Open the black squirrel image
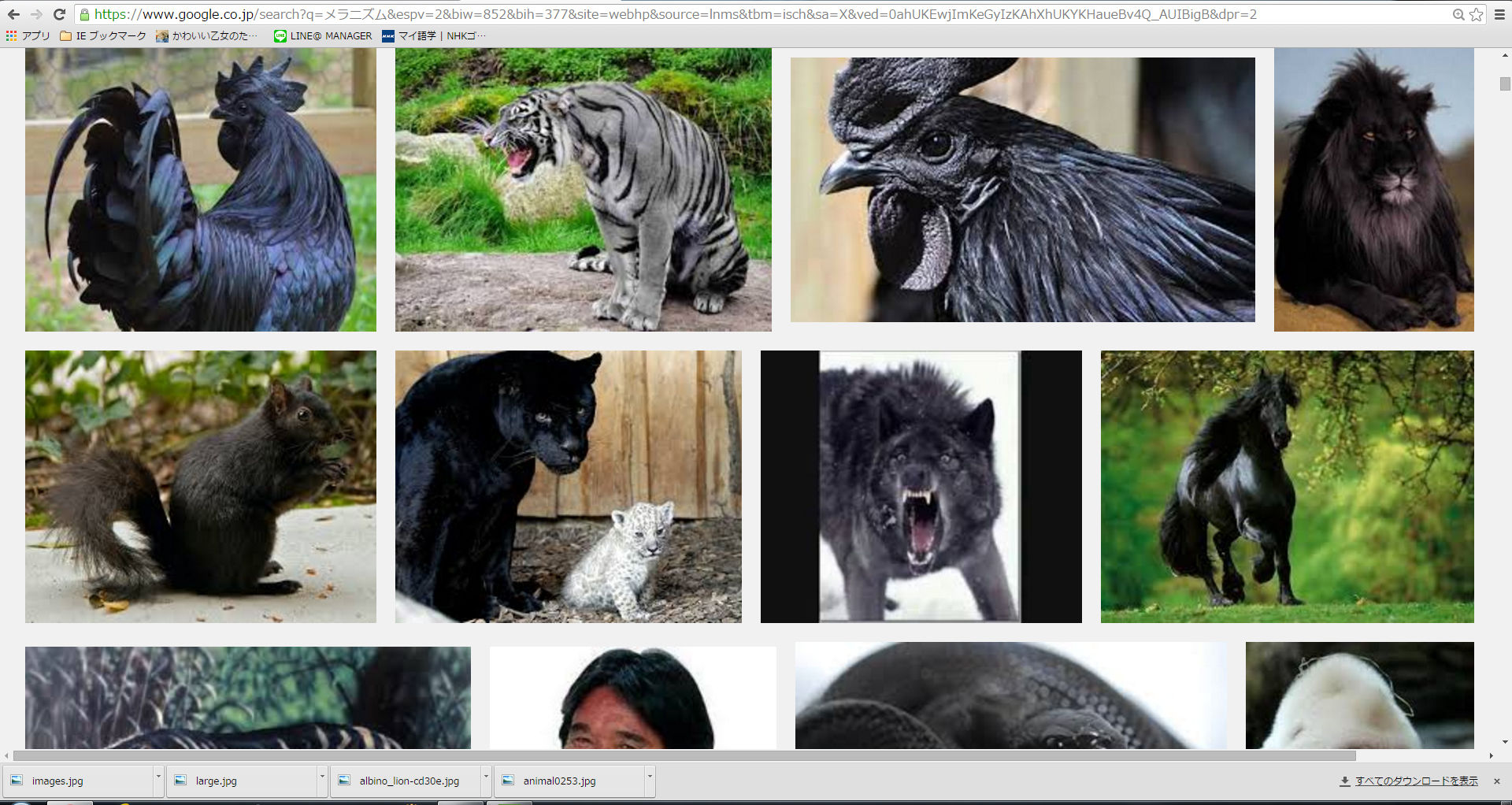This screenshot has height=805, width=1512. point(201,487)
